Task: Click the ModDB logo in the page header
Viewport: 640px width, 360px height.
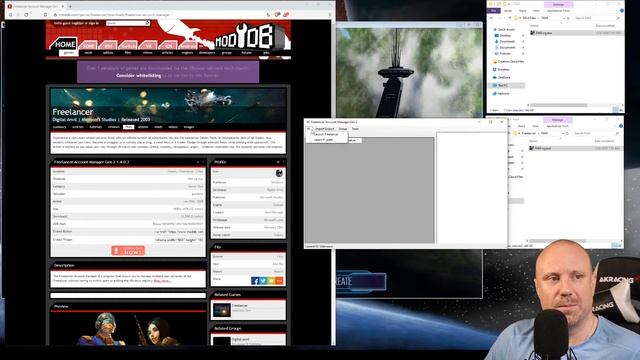Action: pos(250,38)
